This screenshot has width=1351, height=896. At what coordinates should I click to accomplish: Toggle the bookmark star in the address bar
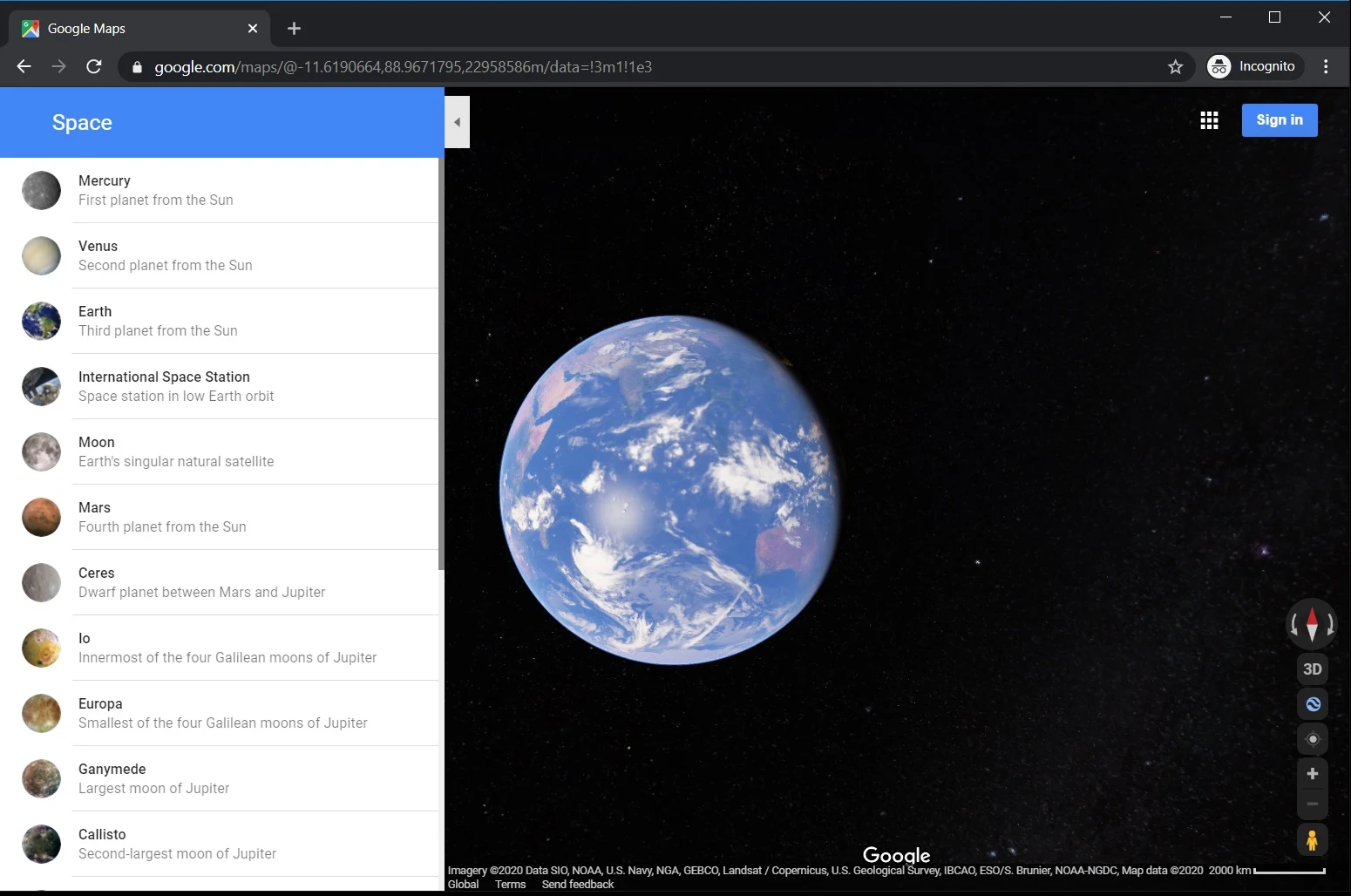coord(1175,66)
